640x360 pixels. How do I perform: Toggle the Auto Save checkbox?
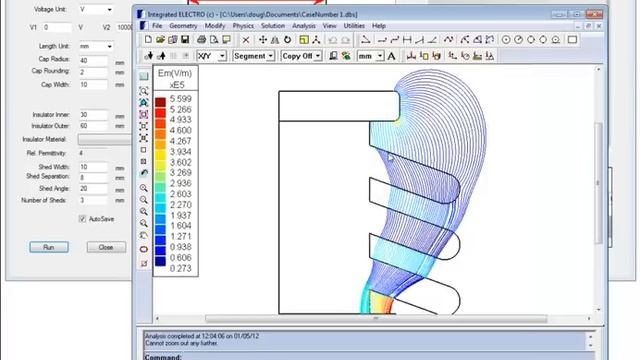[82, 219]
